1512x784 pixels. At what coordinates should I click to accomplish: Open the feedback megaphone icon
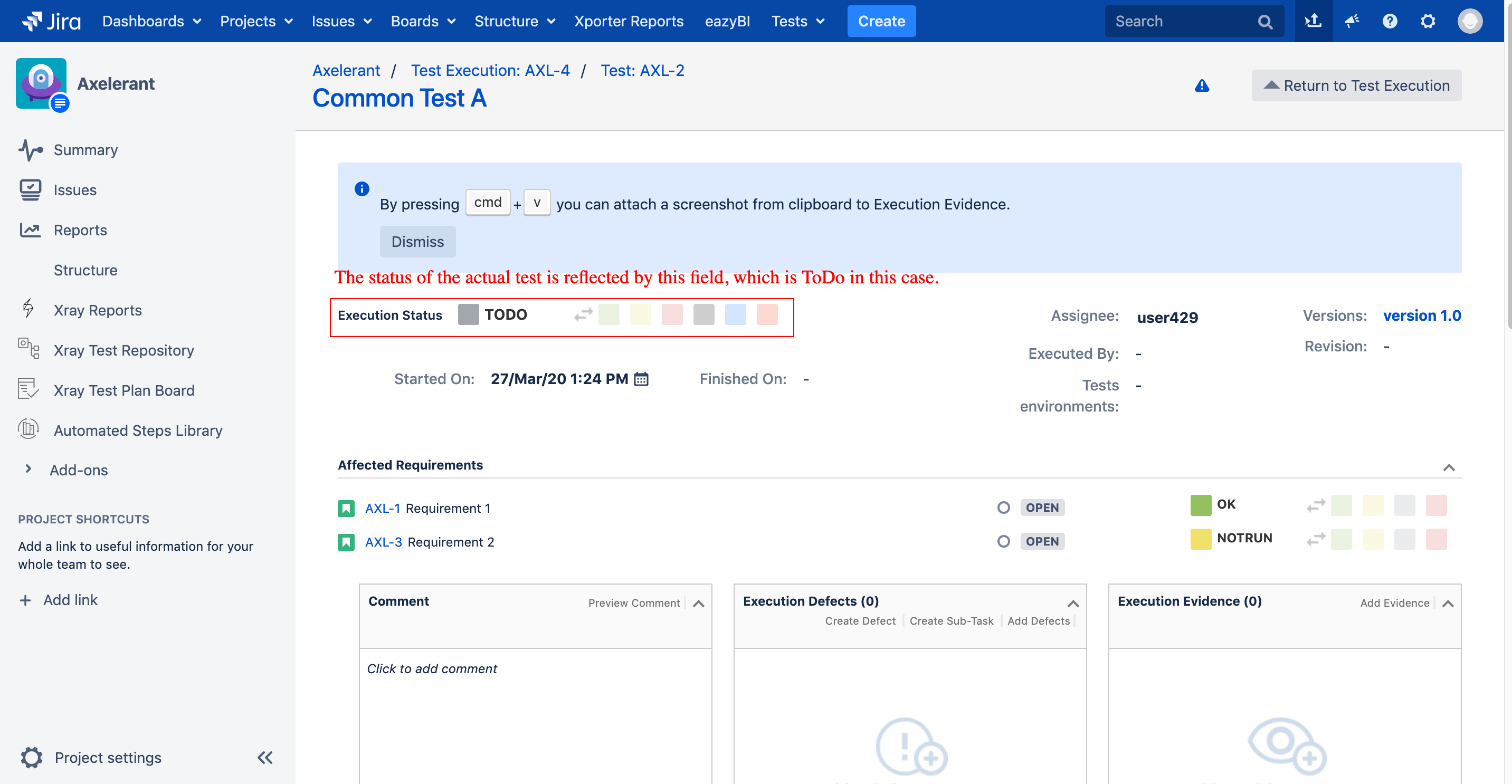pyautogui.click(x=1352, y=21)
